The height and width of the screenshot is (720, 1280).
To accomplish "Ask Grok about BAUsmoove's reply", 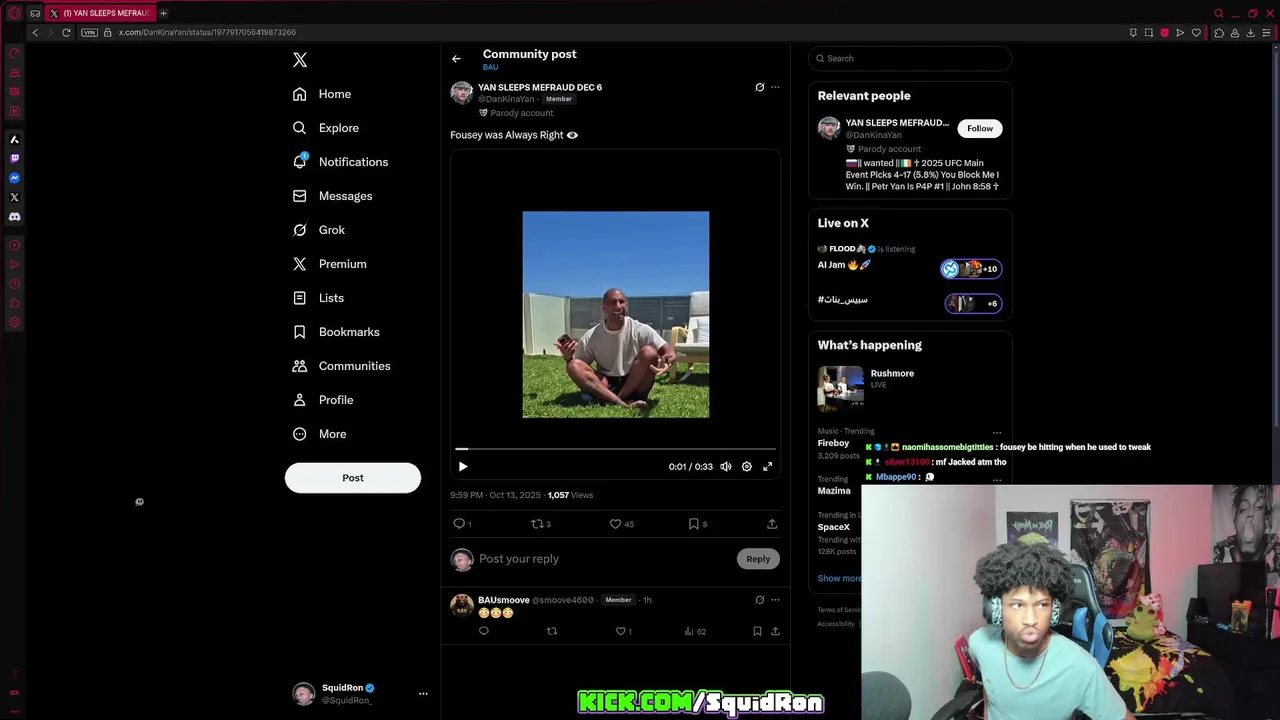I will click(759, 600).
